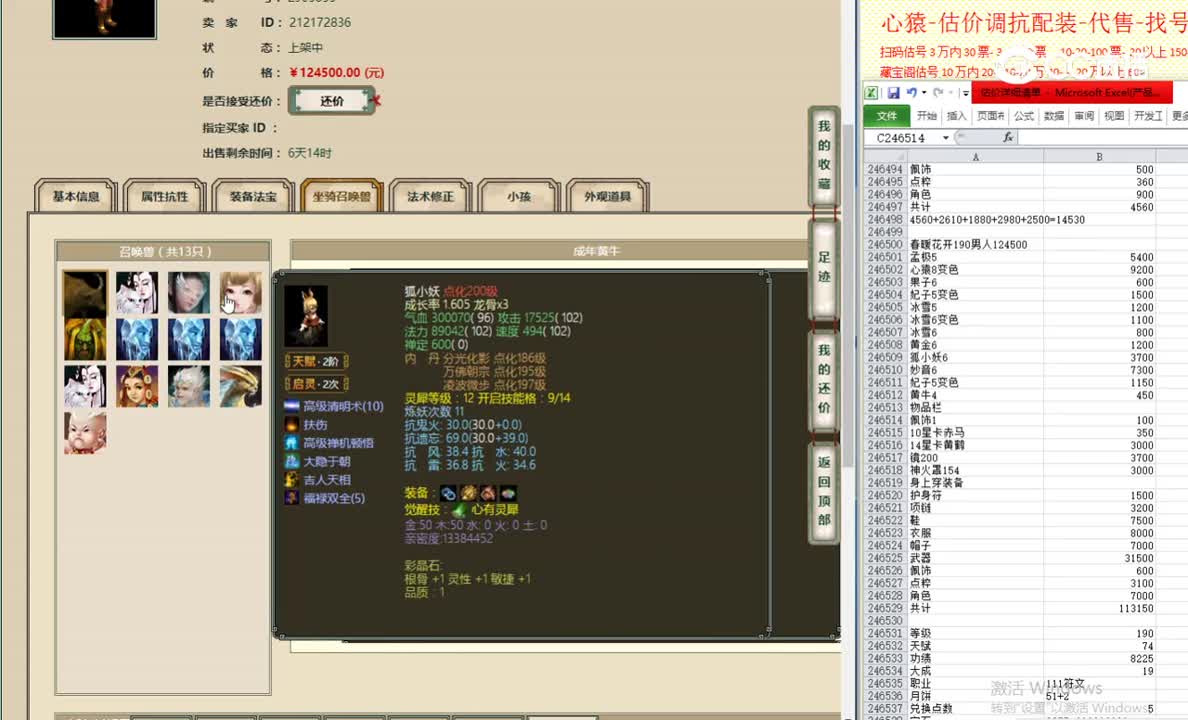The width and height of the screenshot is (1188, 720).
Task: Click the 心有灵犀 awakening skill icon
Action: point(458,510)
